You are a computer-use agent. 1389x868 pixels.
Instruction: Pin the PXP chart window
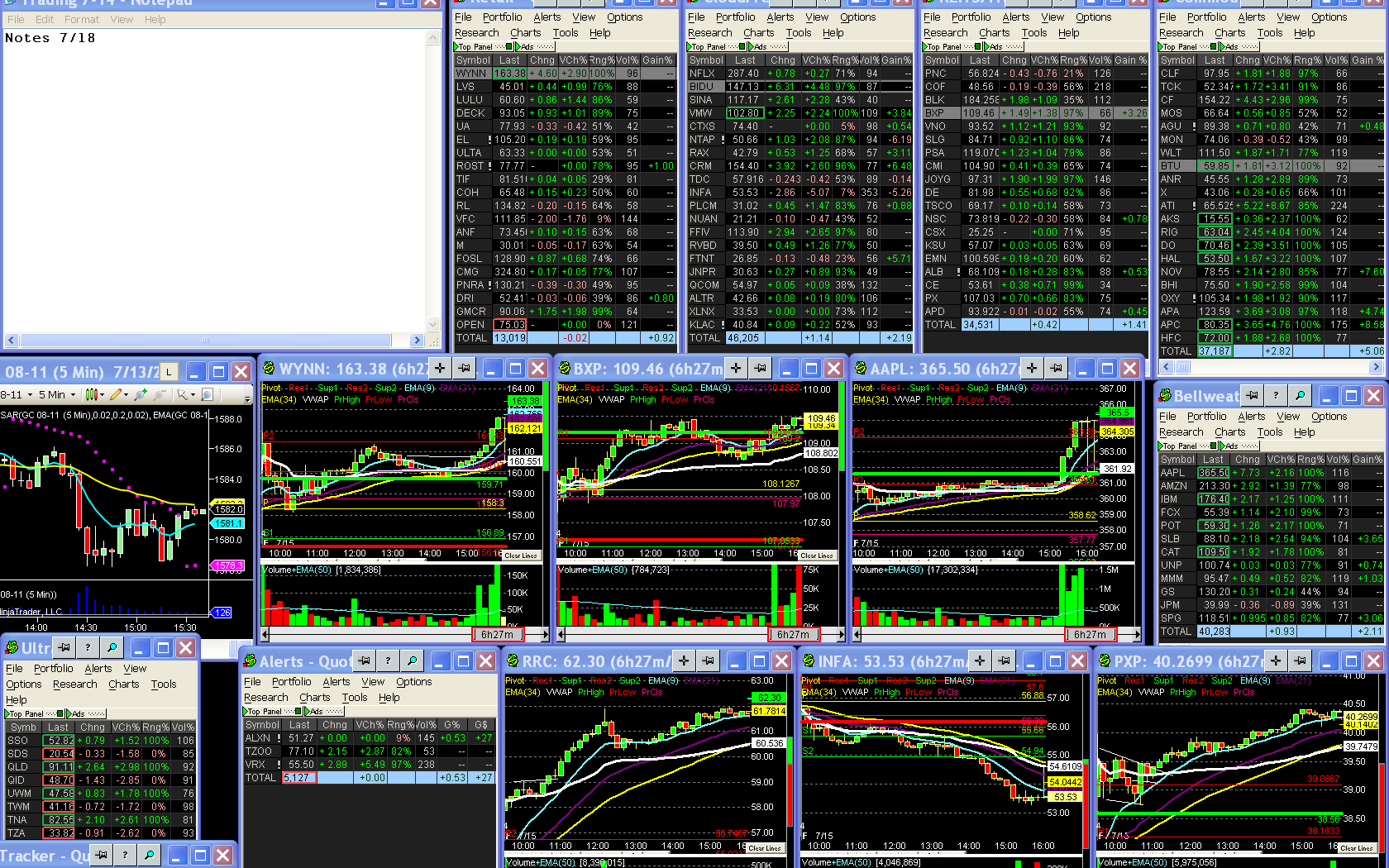(1301, 661)
